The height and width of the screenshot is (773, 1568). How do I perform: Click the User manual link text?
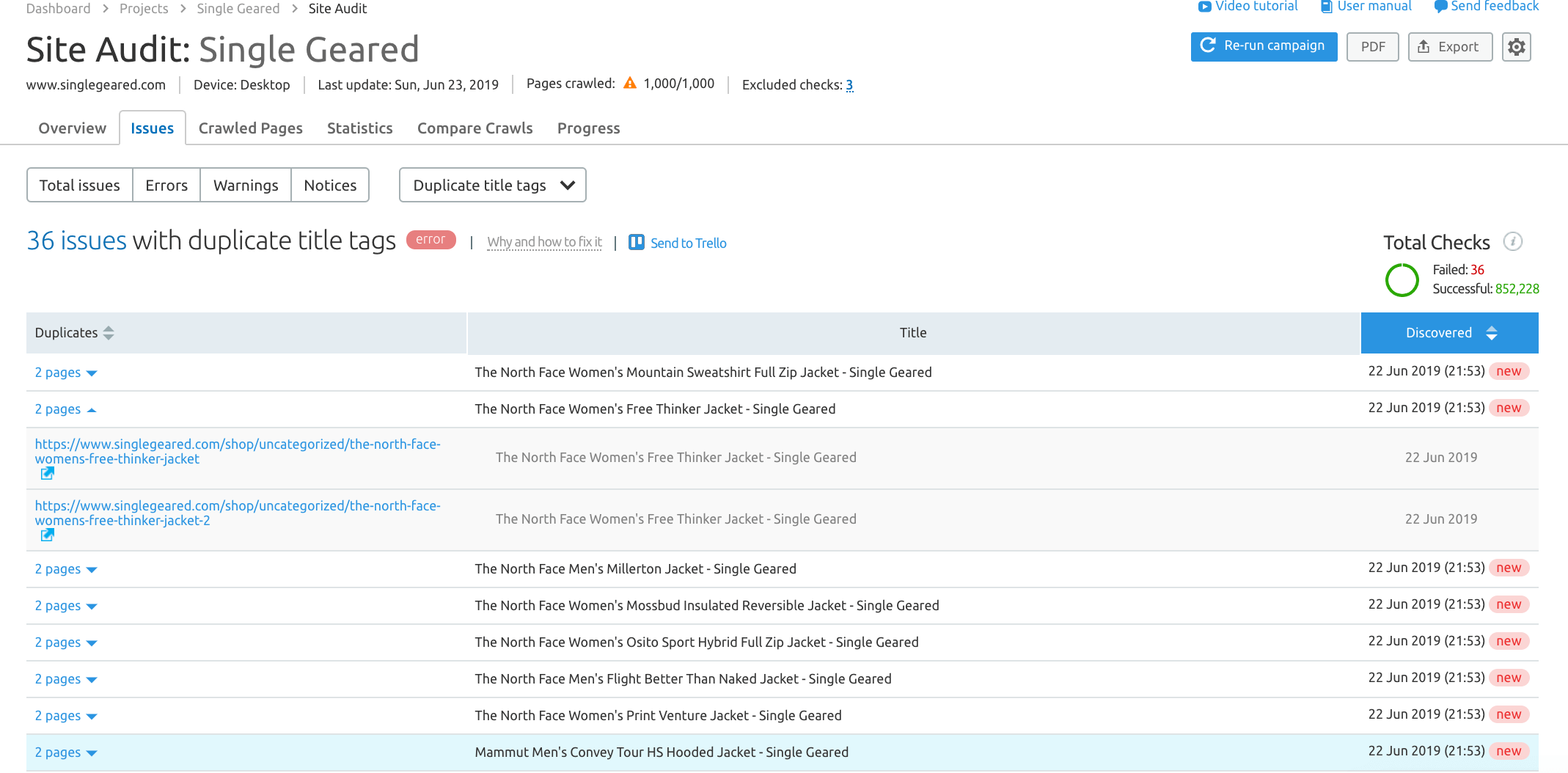[x=1374, y=7]
